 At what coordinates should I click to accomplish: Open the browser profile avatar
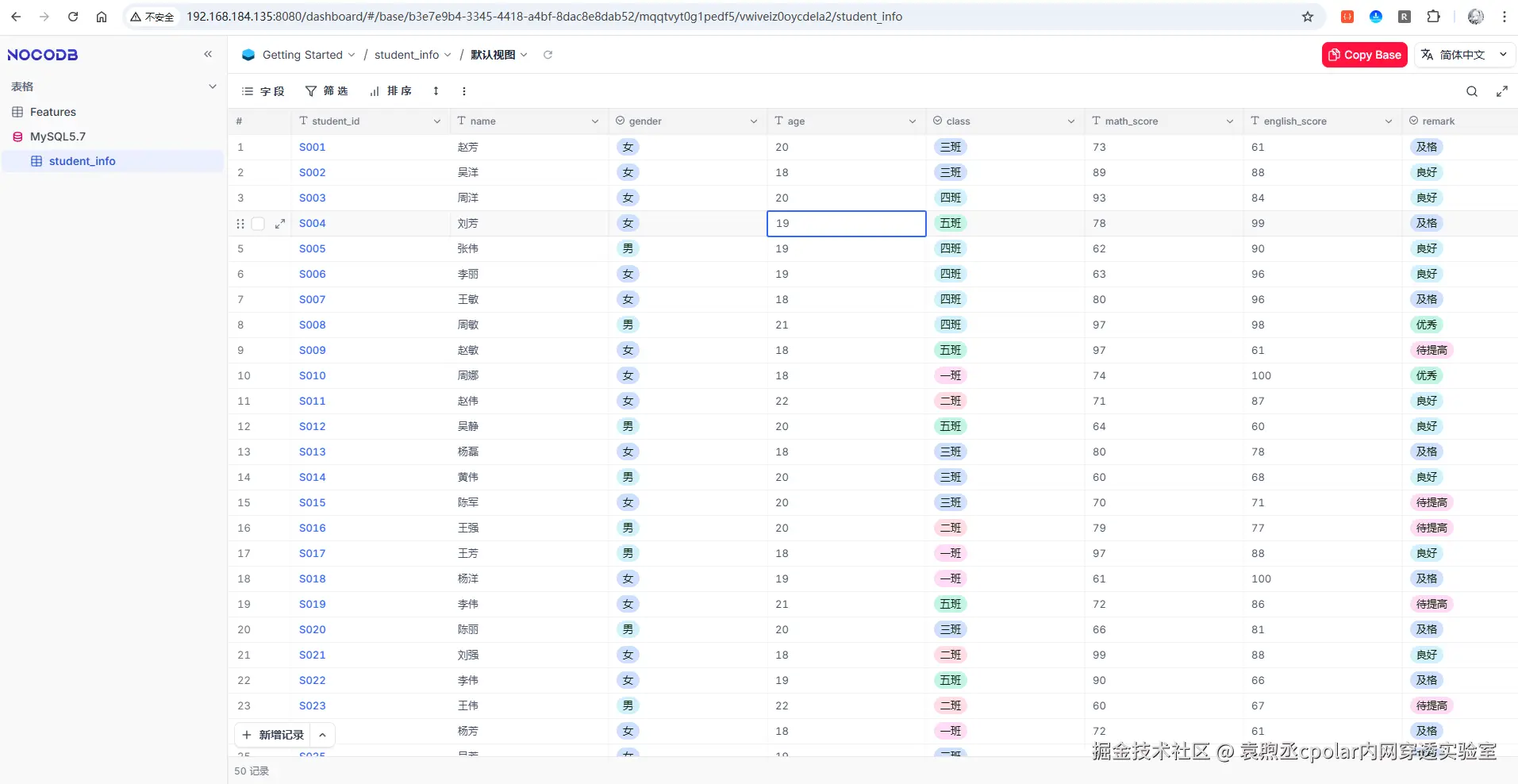click(1476, 17)
